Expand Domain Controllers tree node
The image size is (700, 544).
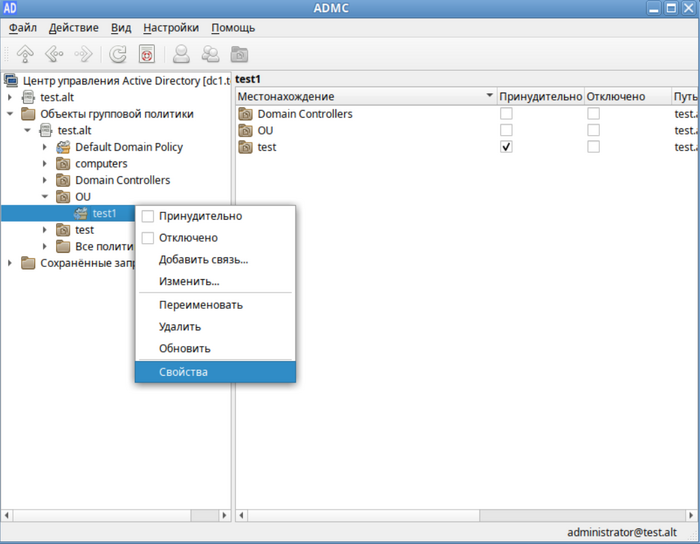[x=45, y=180]
